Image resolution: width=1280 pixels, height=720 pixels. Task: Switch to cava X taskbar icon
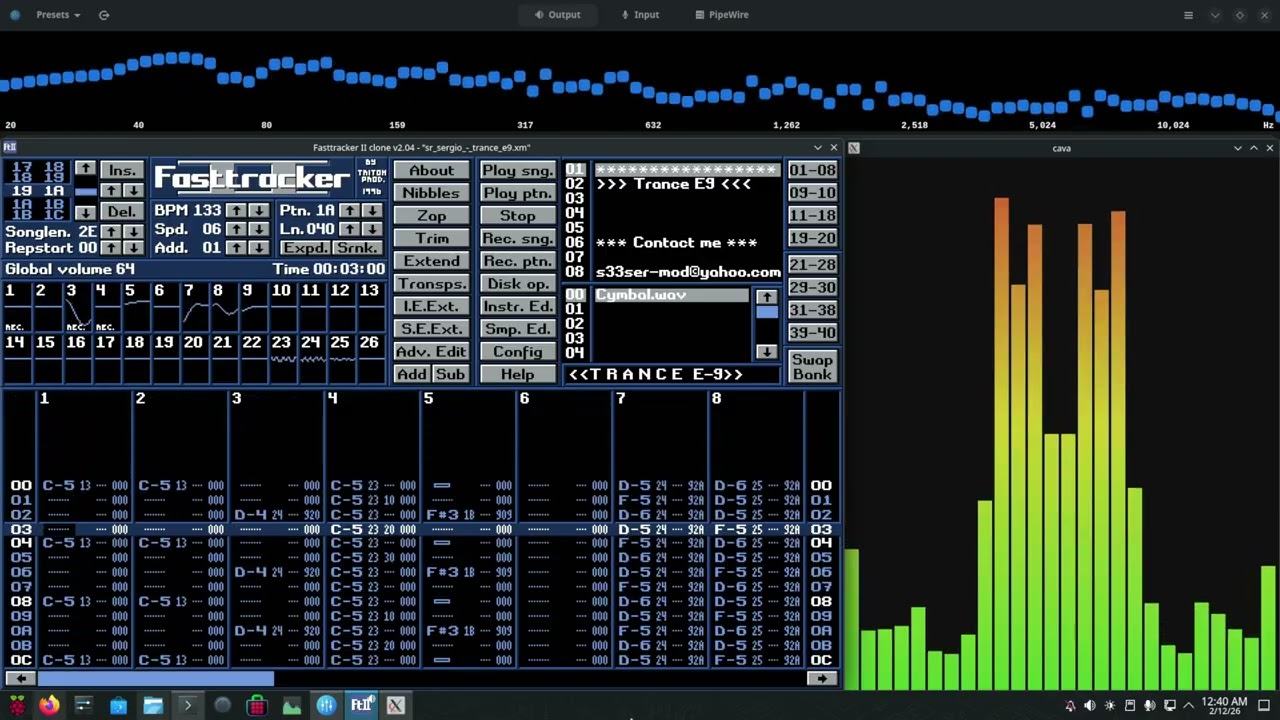point(396,705)
